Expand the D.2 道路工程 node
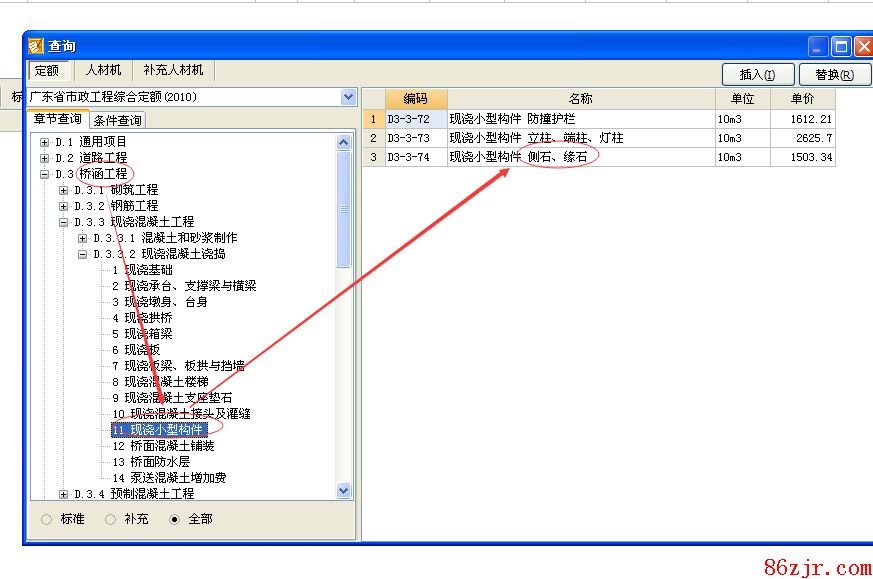This screenshot has height=579, width=873. pos(45,158)
